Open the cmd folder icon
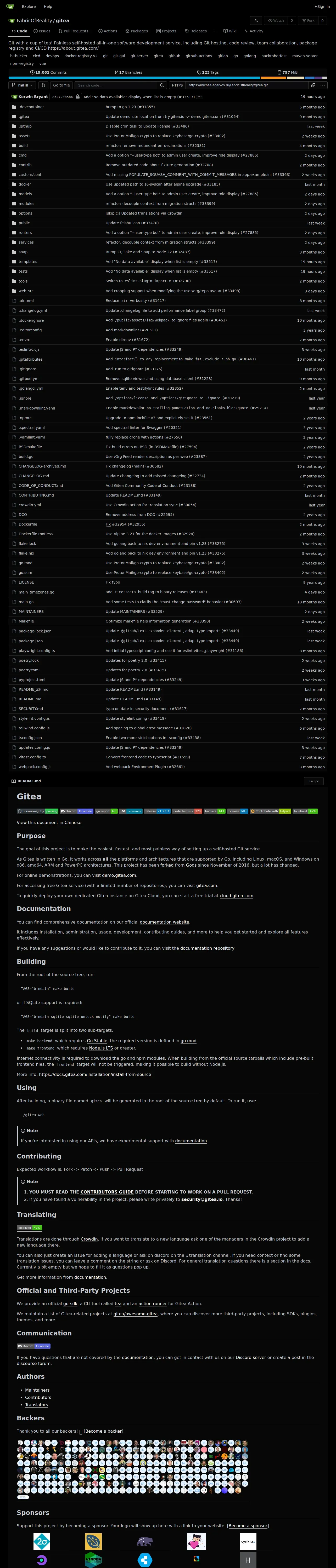The width and height of the screenshot is (336, 1568). pyautogui.click(x=14, y=155)
